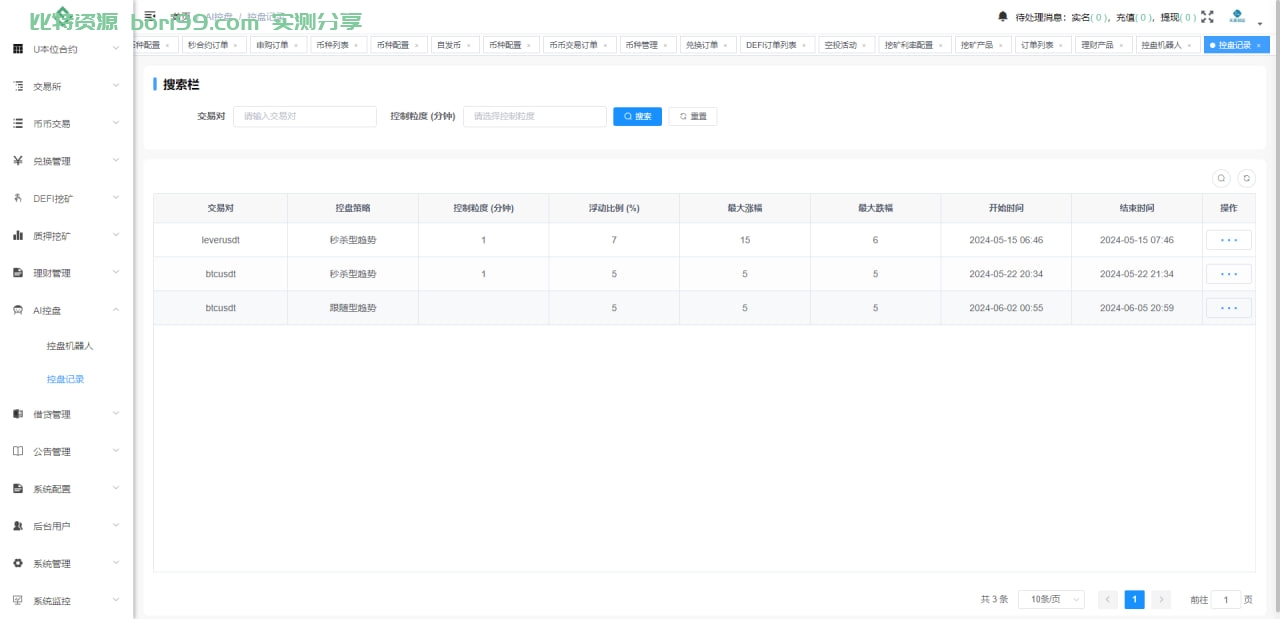This screenshot has height=619, width=1280.
Task: Click the circular search icon above table
Action: point(1221,178)
